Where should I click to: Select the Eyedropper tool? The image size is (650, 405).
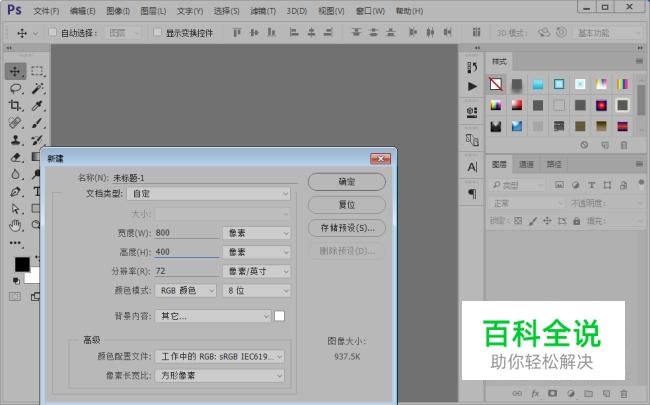pyautogui.click(x=38, y=105)
